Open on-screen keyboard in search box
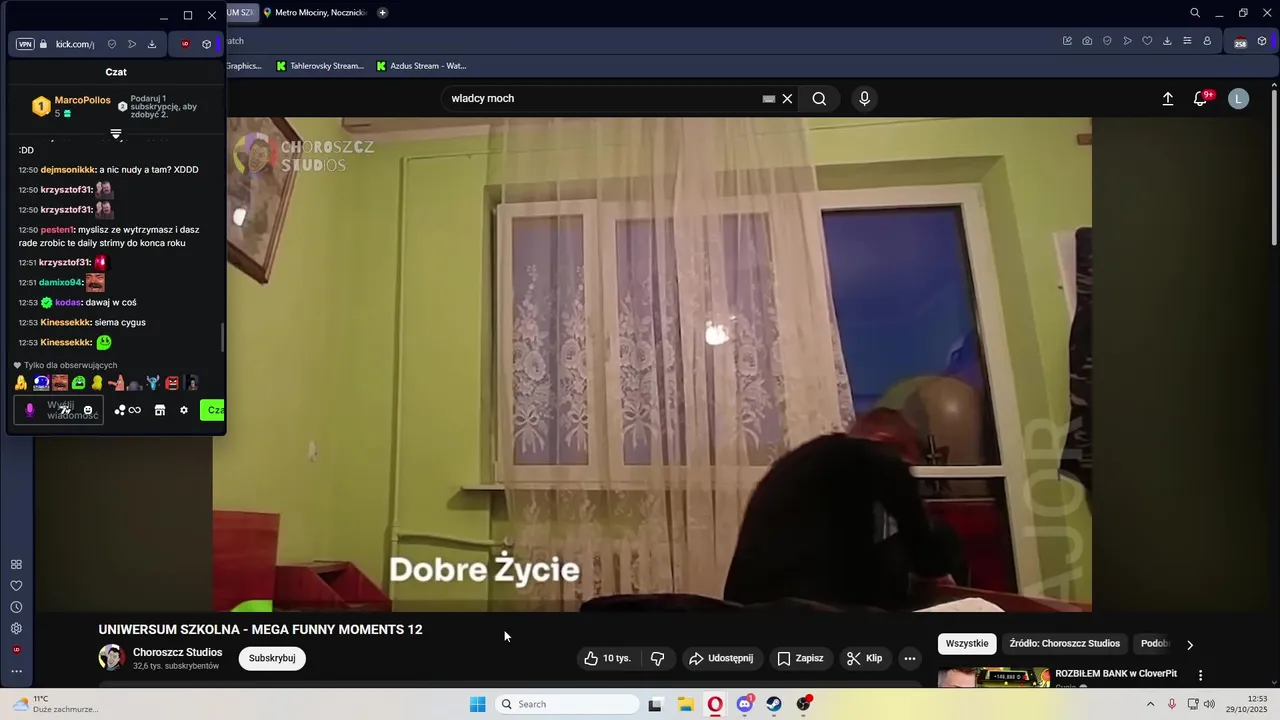The width and height of the screenshot is (1280, 720). tap(768, 99)
